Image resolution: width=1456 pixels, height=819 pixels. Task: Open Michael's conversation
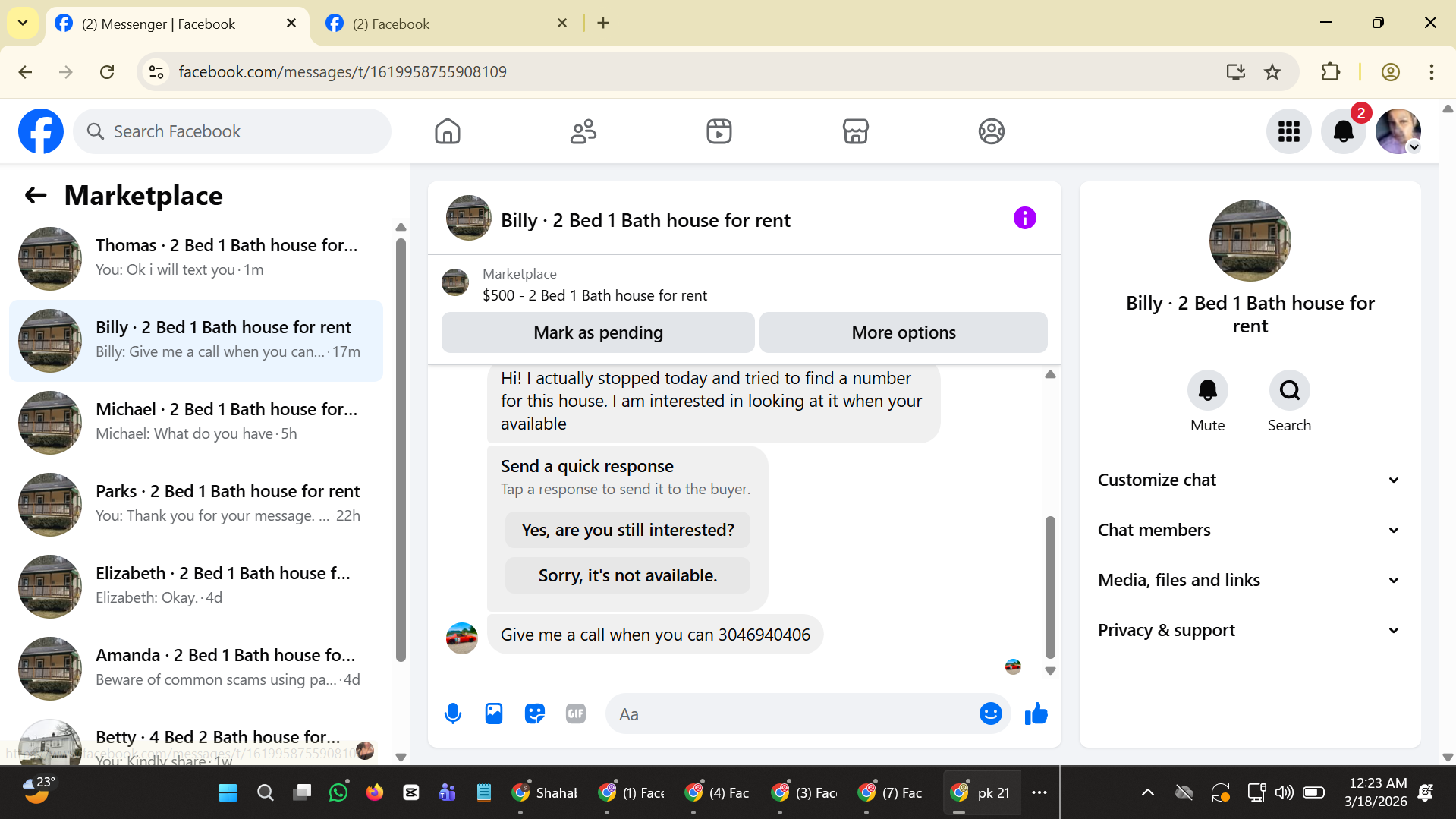197,422
